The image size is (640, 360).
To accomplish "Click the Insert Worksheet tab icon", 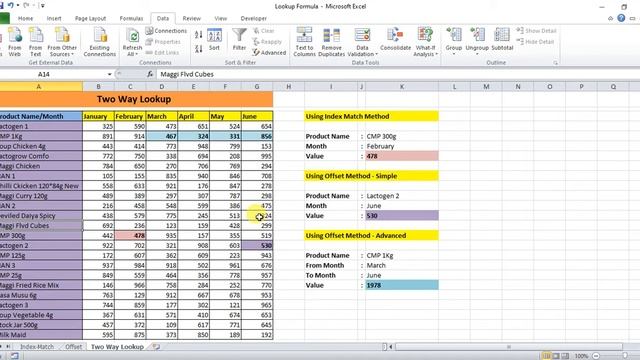I will tap(156, 347).
